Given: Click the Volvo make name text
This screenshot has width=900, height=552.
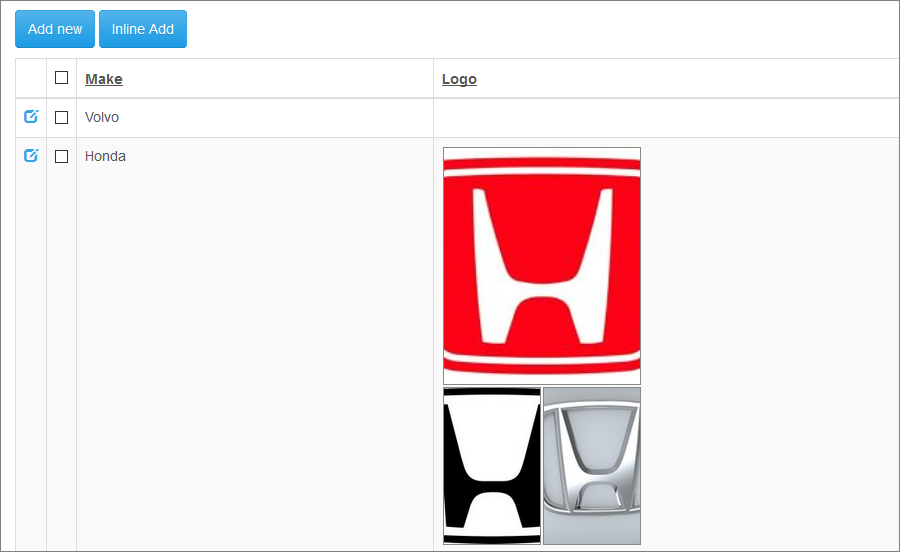Looking at the screenshot, I should point(102,117).
